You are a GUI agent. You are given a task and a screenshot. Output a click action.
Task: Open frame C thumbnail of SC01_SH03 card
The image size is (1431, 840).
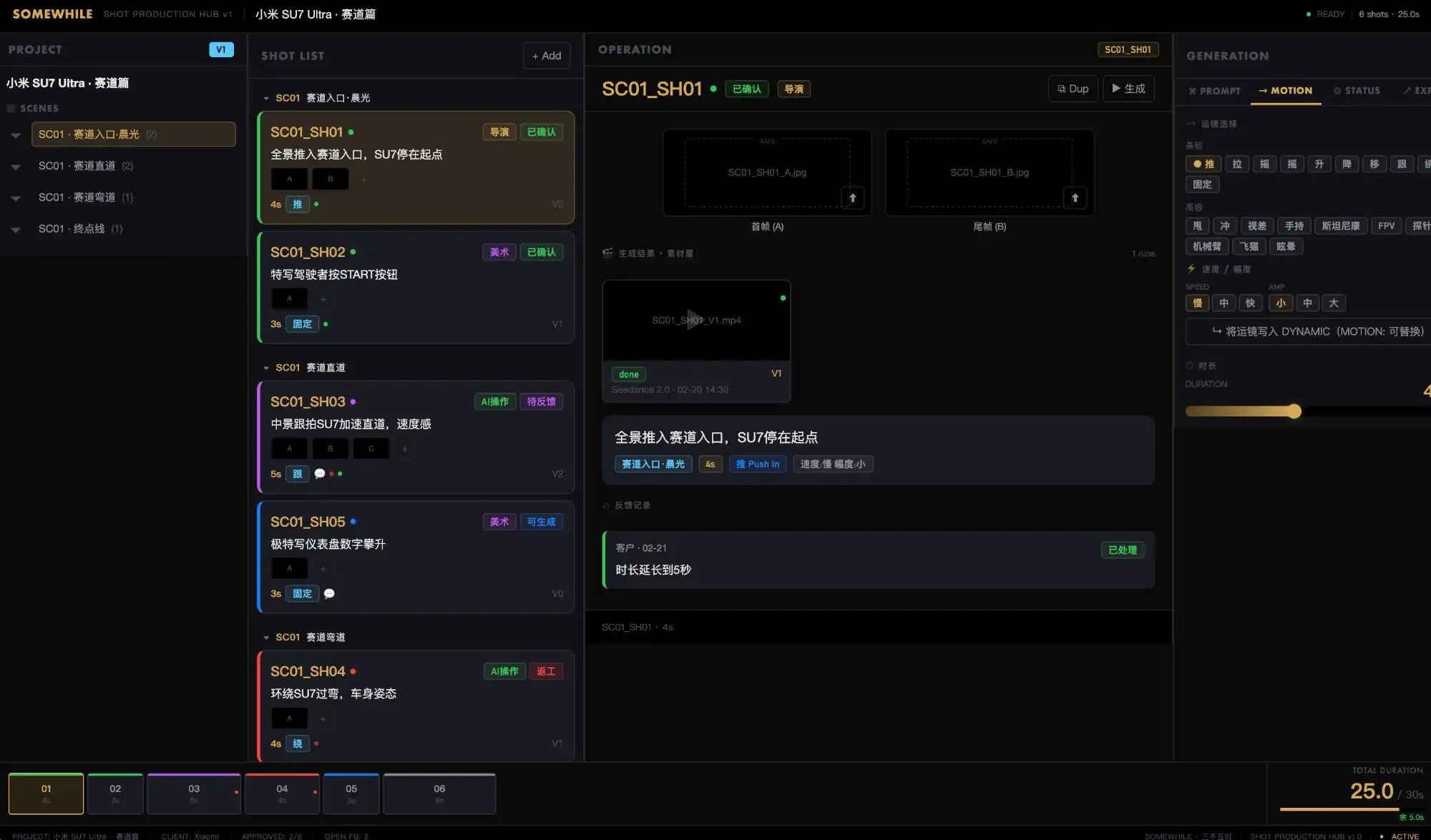[x=371, y=449]
